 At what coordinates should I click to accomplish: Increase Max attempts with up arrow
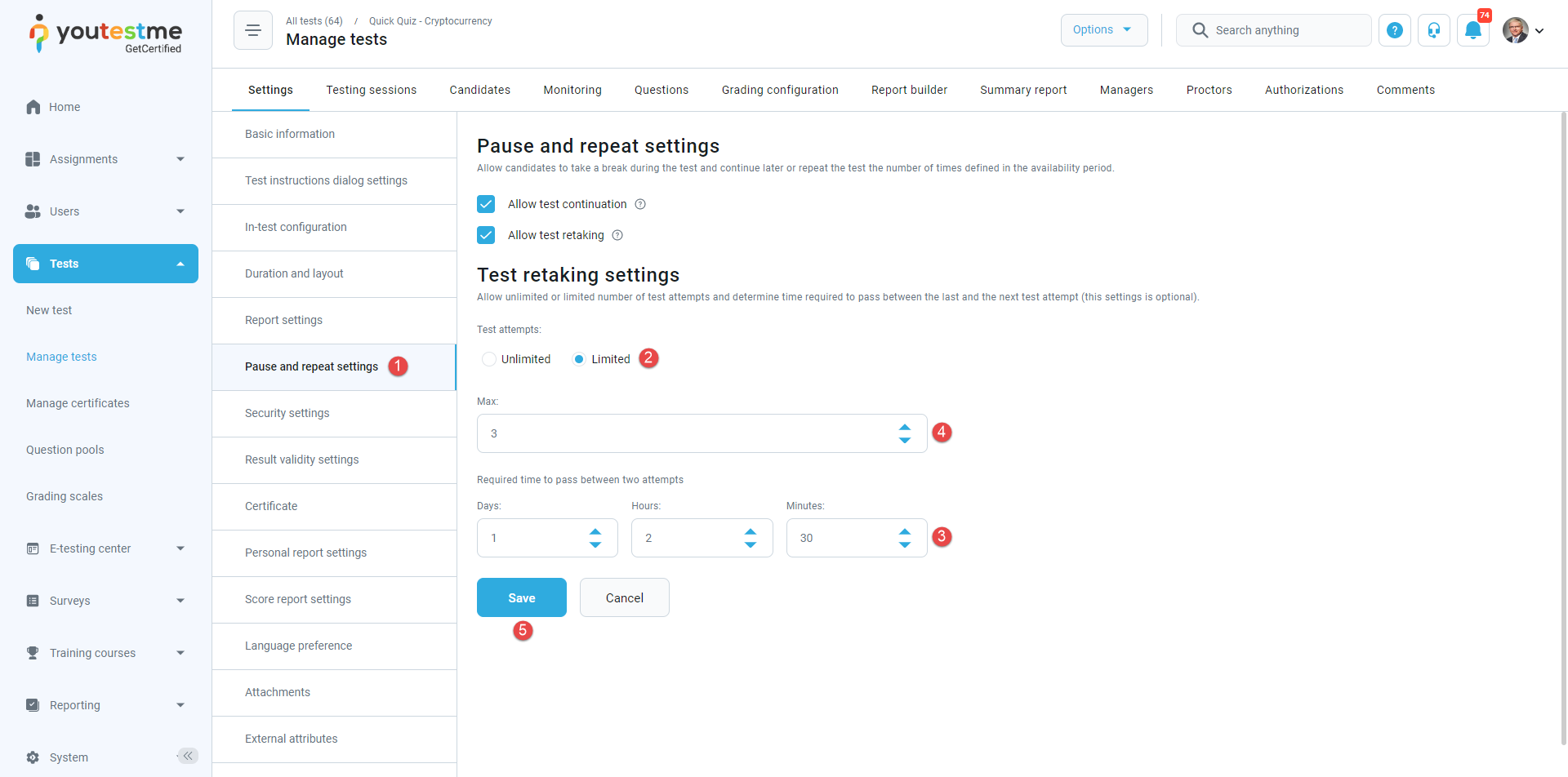pyautogui.click(x=905, y=427)
